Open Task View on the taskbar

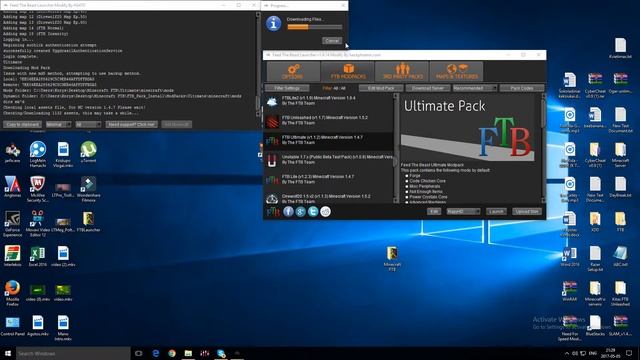(139, 353)
